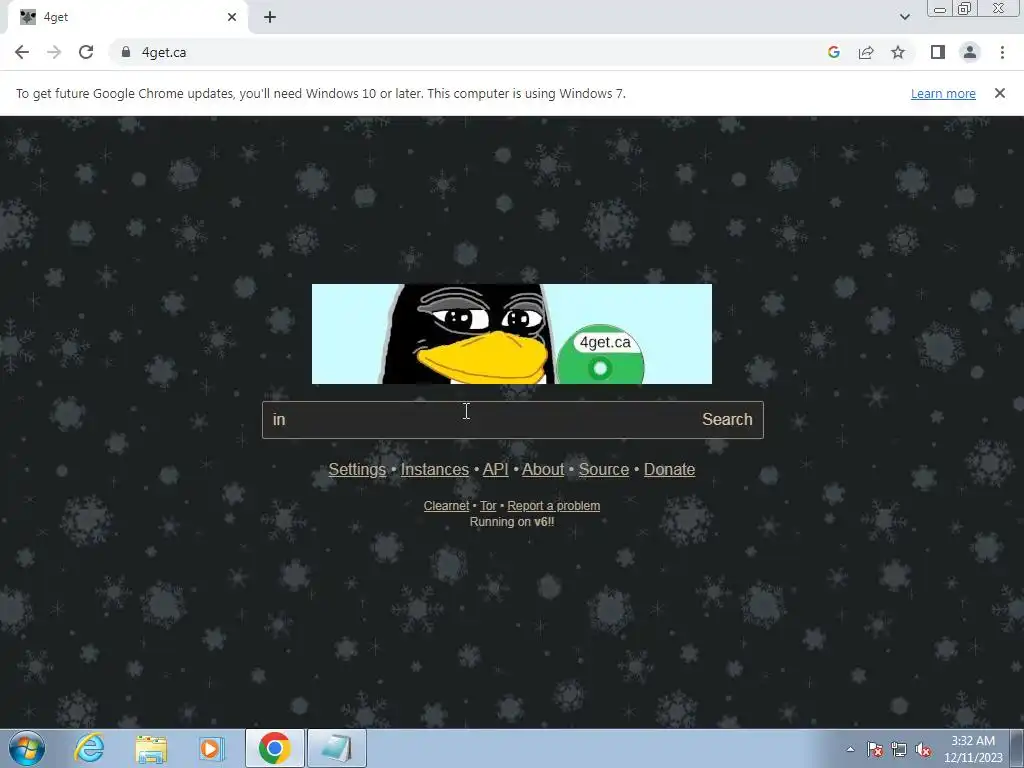Open the Action Center flag icon
Image resolution: width=1024 pixels, height=768 pixels.
pyautogui.click(x=875, y=749)
